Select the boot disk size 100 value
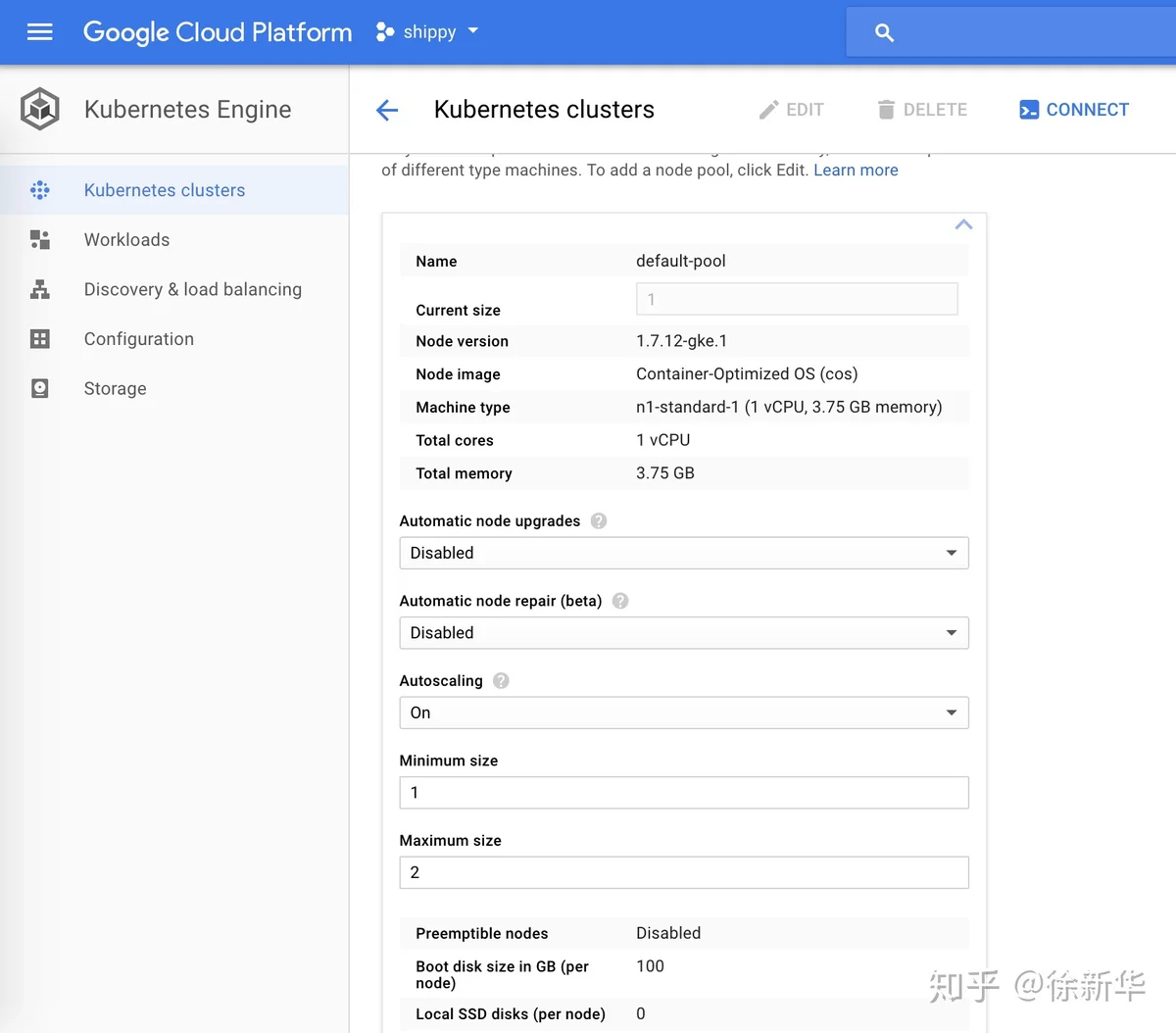 650,966
